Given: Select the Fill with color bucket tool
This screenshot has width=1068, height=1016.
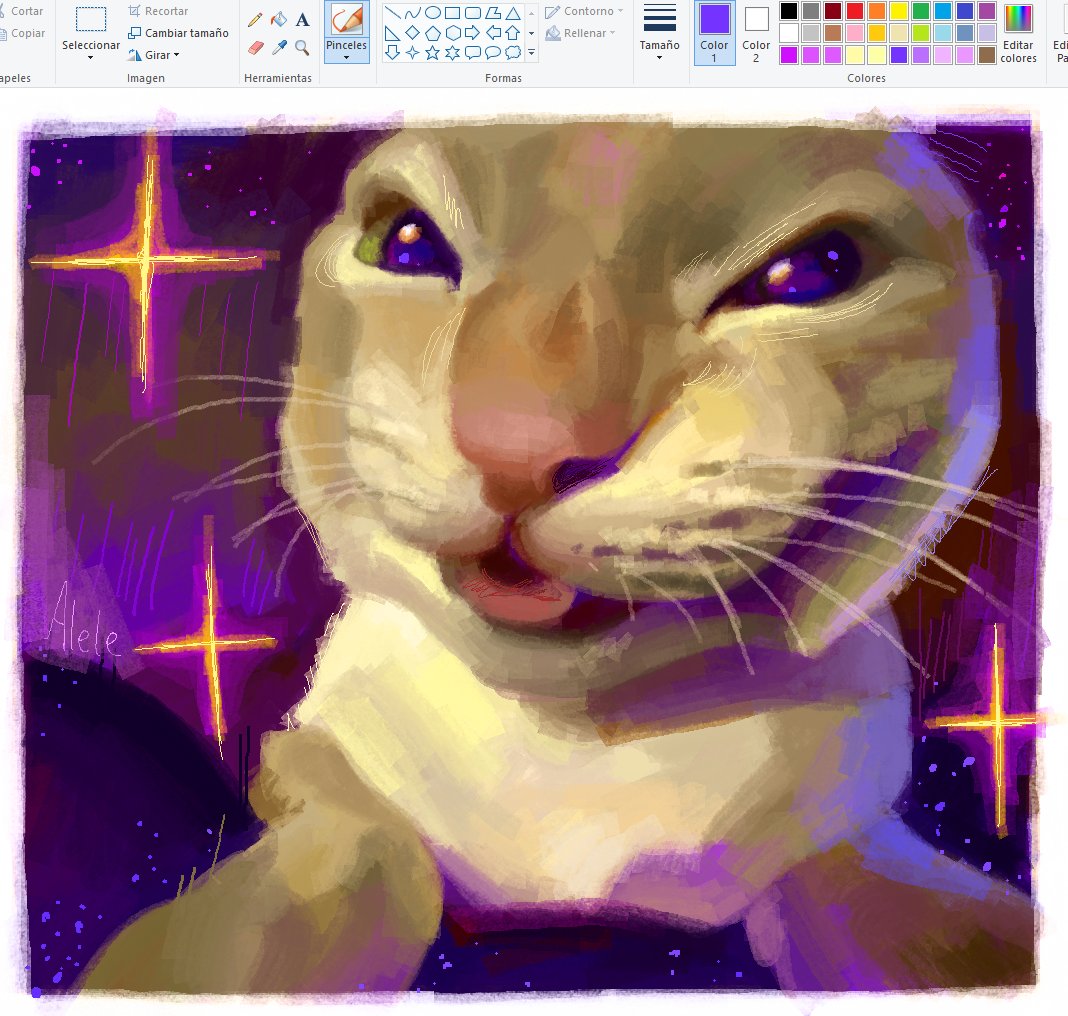Looking at the screenshot, I should pos(279,20).
